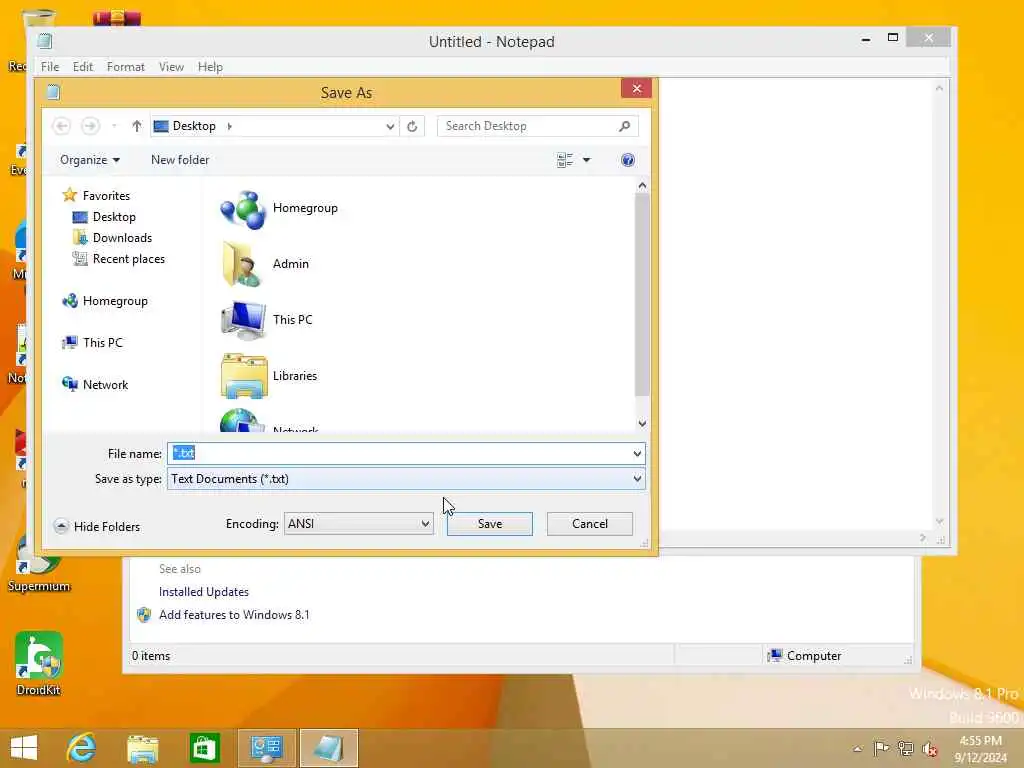Open the view options dropdown arrow
This screenshot has width=1024, height=768.
click(x=586, y=160)
